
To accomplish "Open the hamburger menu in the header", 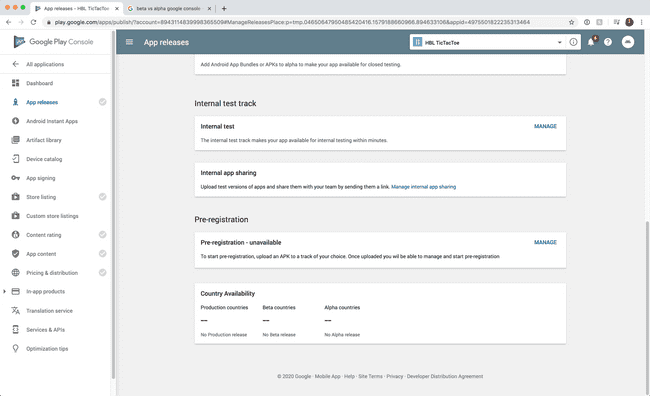I will coord(129,42).
